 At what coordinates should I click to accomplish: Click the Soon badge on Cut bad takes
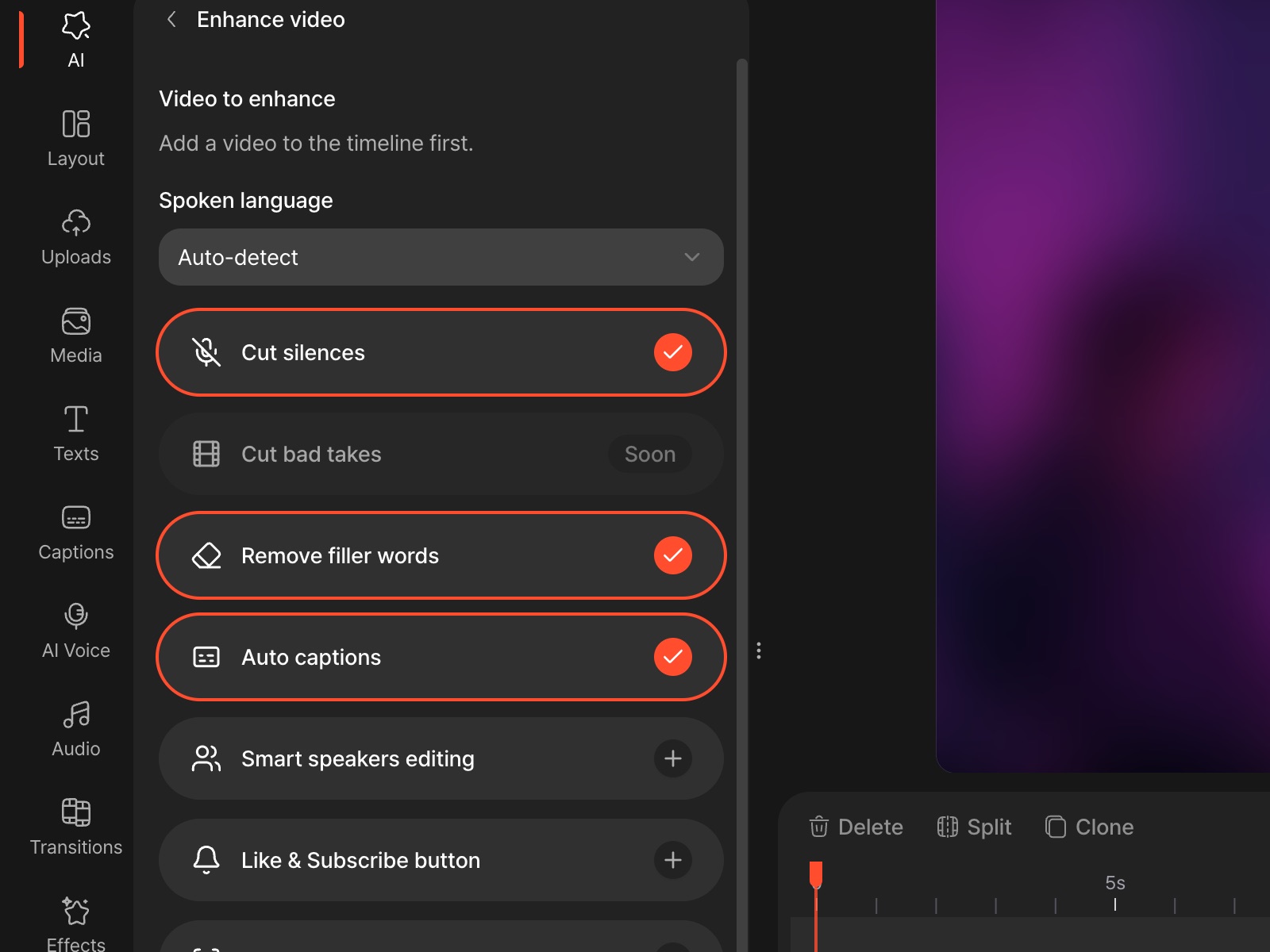650,454
